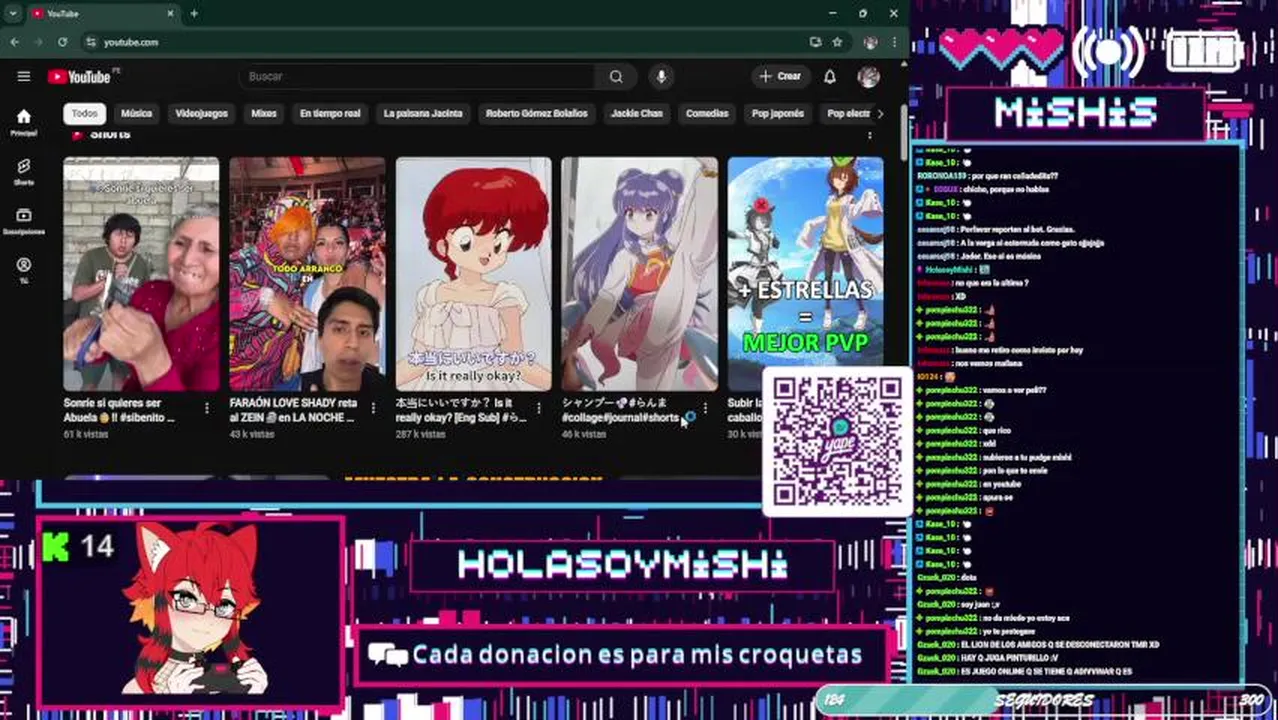The height and width of the screenshot is (720, 1278).
Task: Reload the YouTube page
Action: coord(63,42)
